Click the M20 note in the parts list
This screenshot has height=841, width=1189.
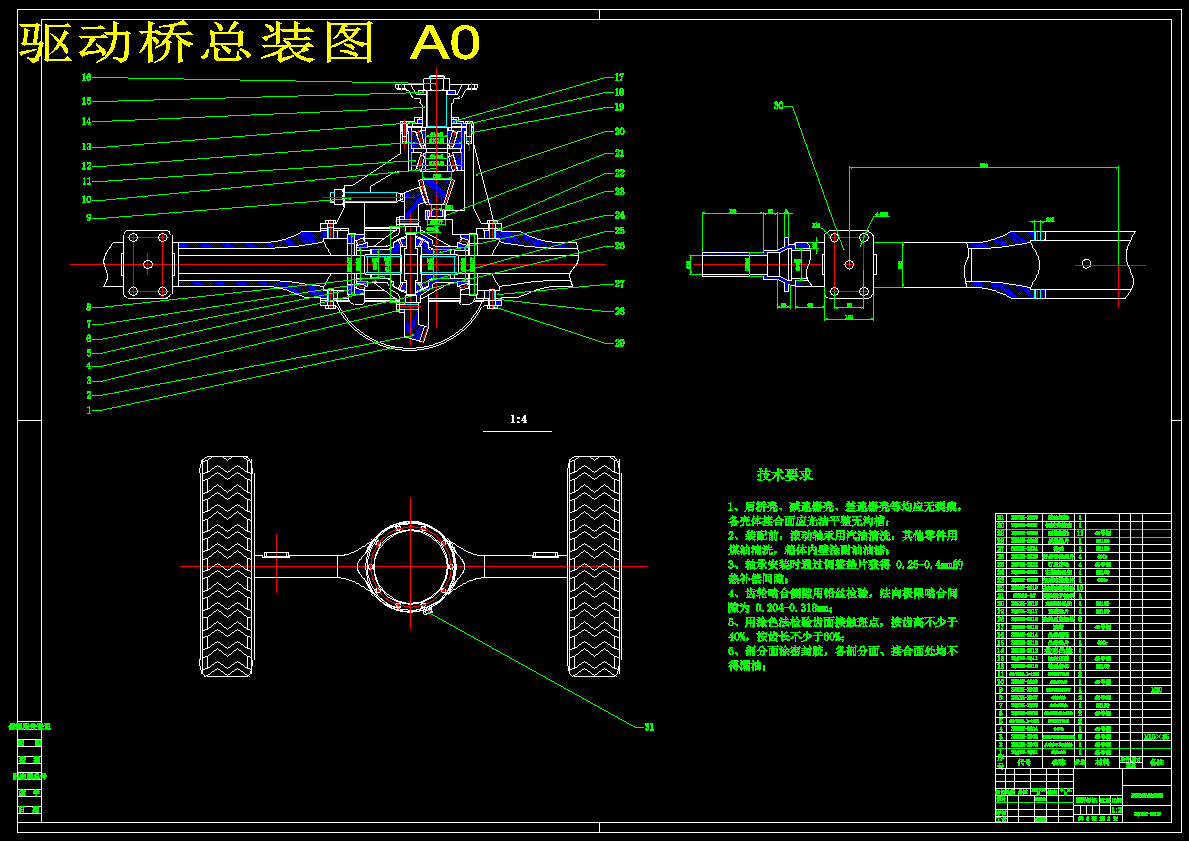coord(1156,690)
